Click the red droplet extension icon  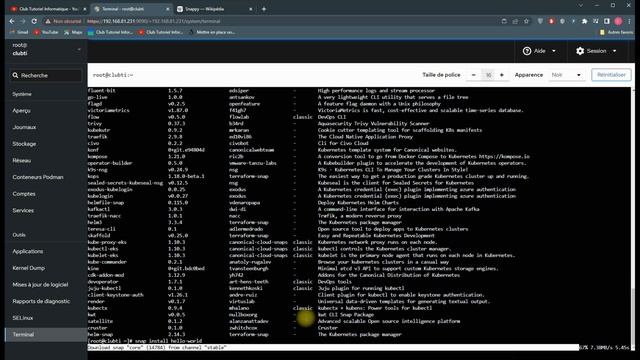tap(551, 21)
